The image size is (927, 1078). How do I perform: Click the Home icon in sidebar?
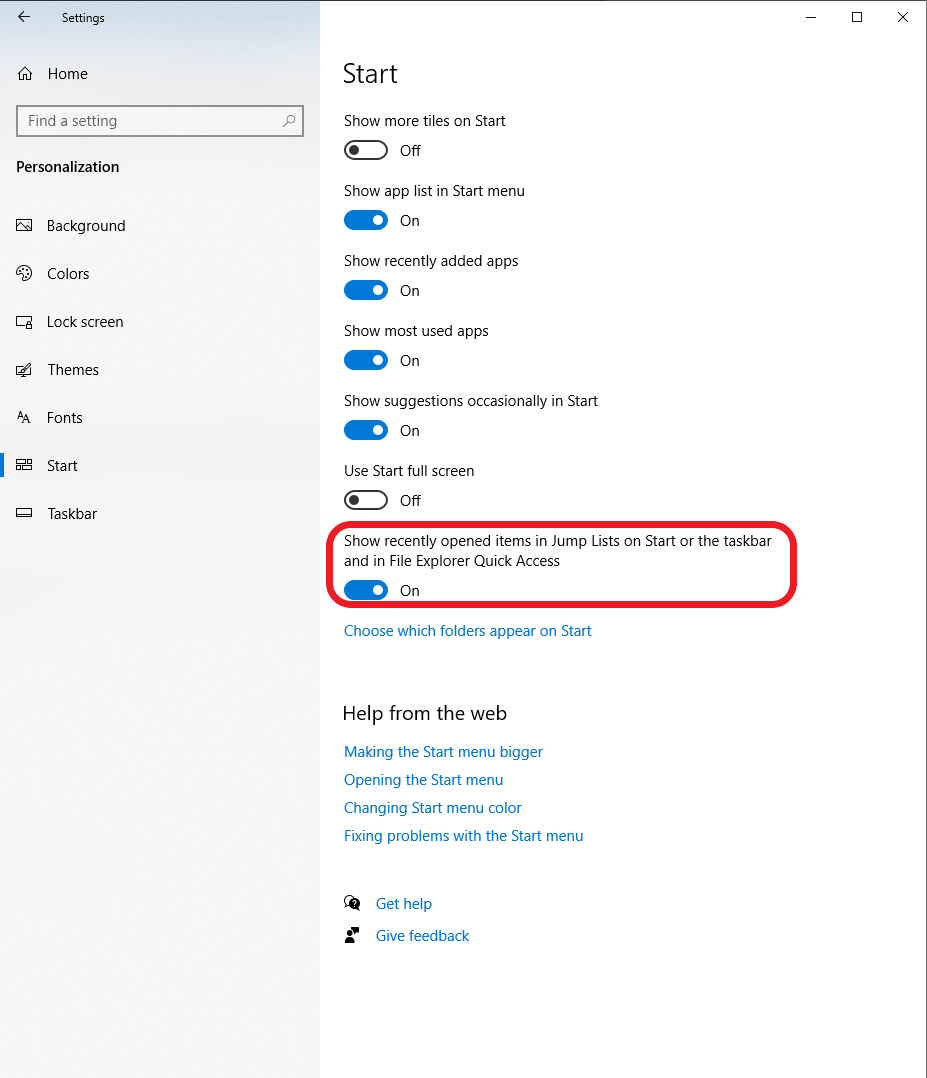[x=25, y=74]
